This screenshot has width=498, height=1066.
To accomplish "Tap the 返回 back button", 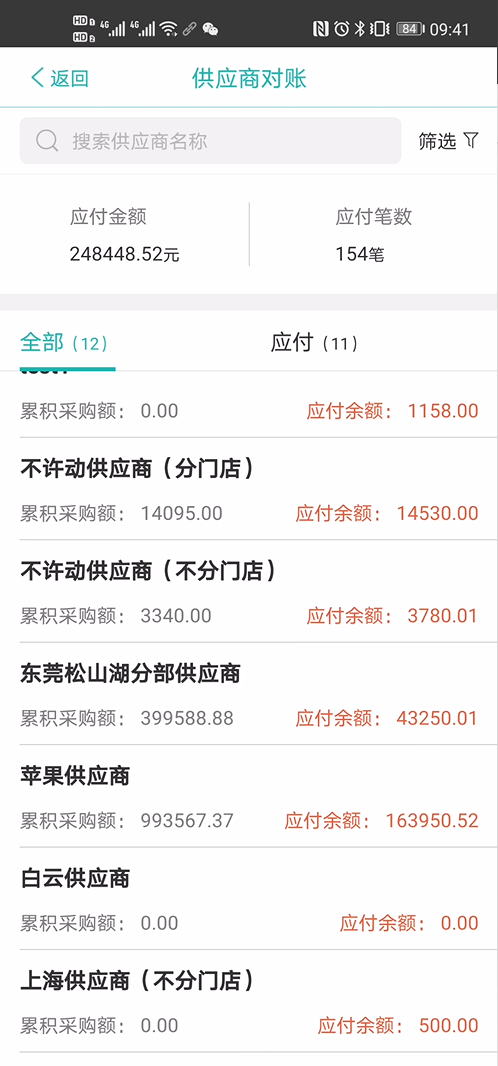I will [60, 78].
